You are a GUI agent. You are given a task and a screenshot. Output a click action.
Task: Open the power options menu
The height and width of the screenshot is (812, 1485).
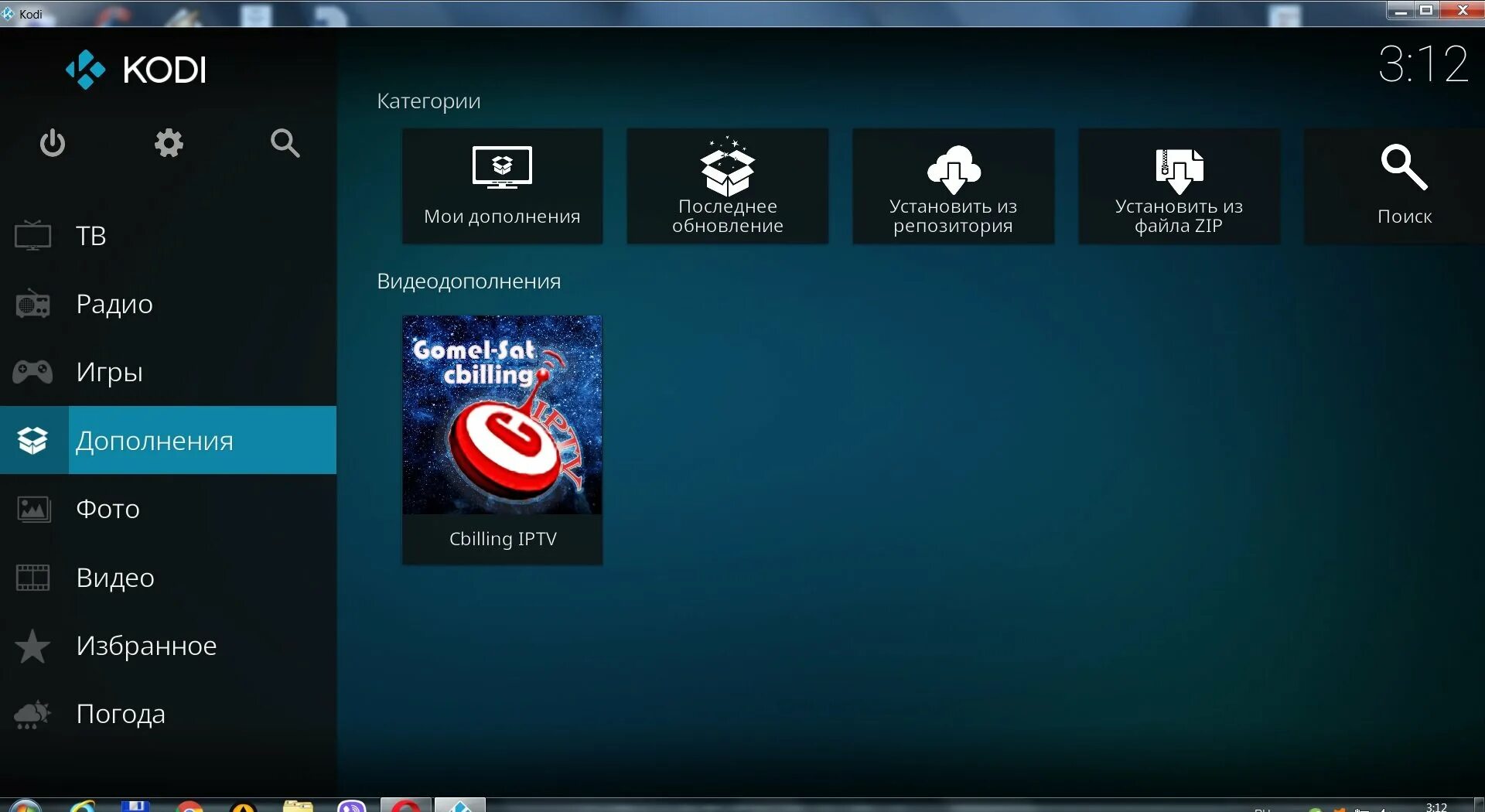[x=52, y=143]
